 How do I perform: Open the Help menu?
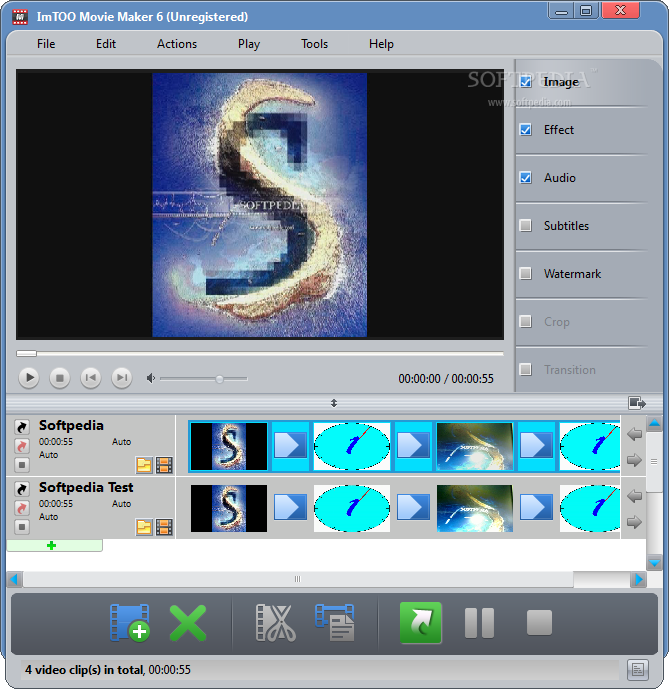pos(381,44)
